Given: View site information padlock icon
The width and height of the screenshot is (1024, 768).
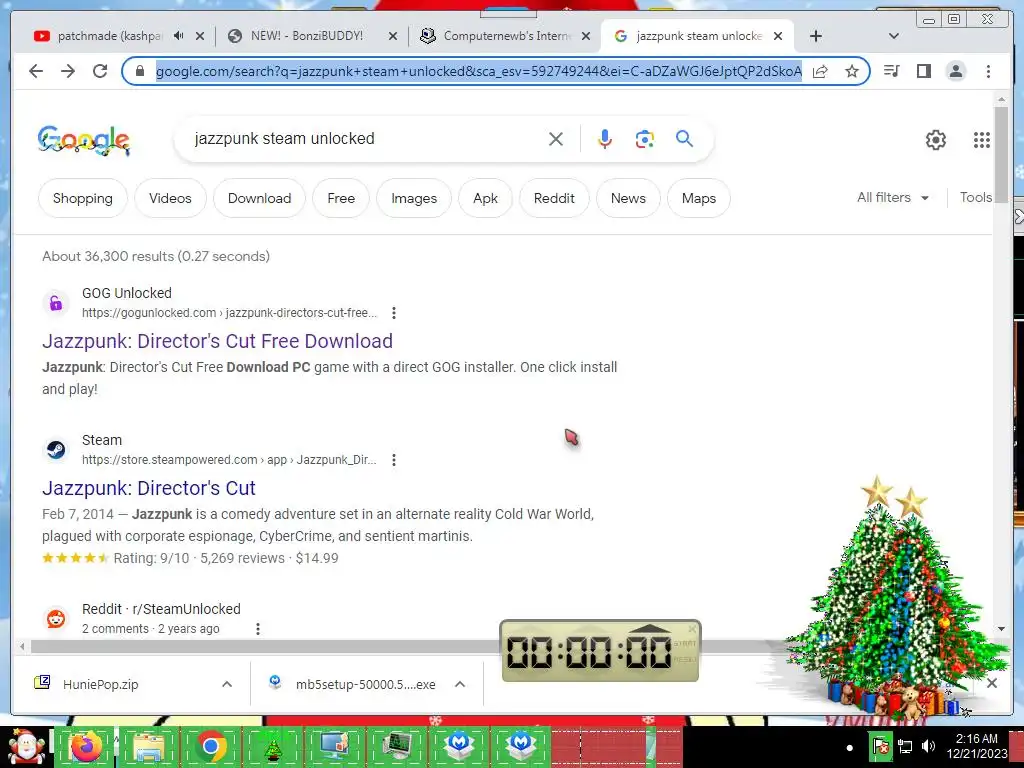Looking at the screenshot, I should coord(139,71).
